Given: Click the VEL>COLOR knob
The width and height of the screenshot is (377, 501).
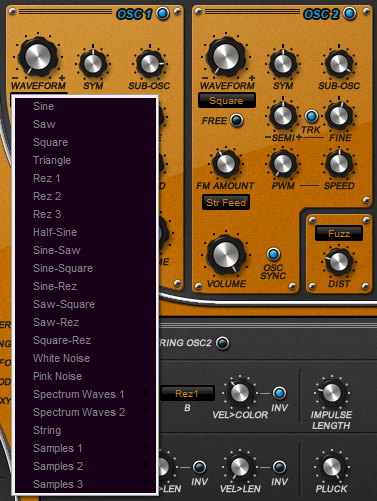Looking at the screenshot, I should (x=240, y=393).
